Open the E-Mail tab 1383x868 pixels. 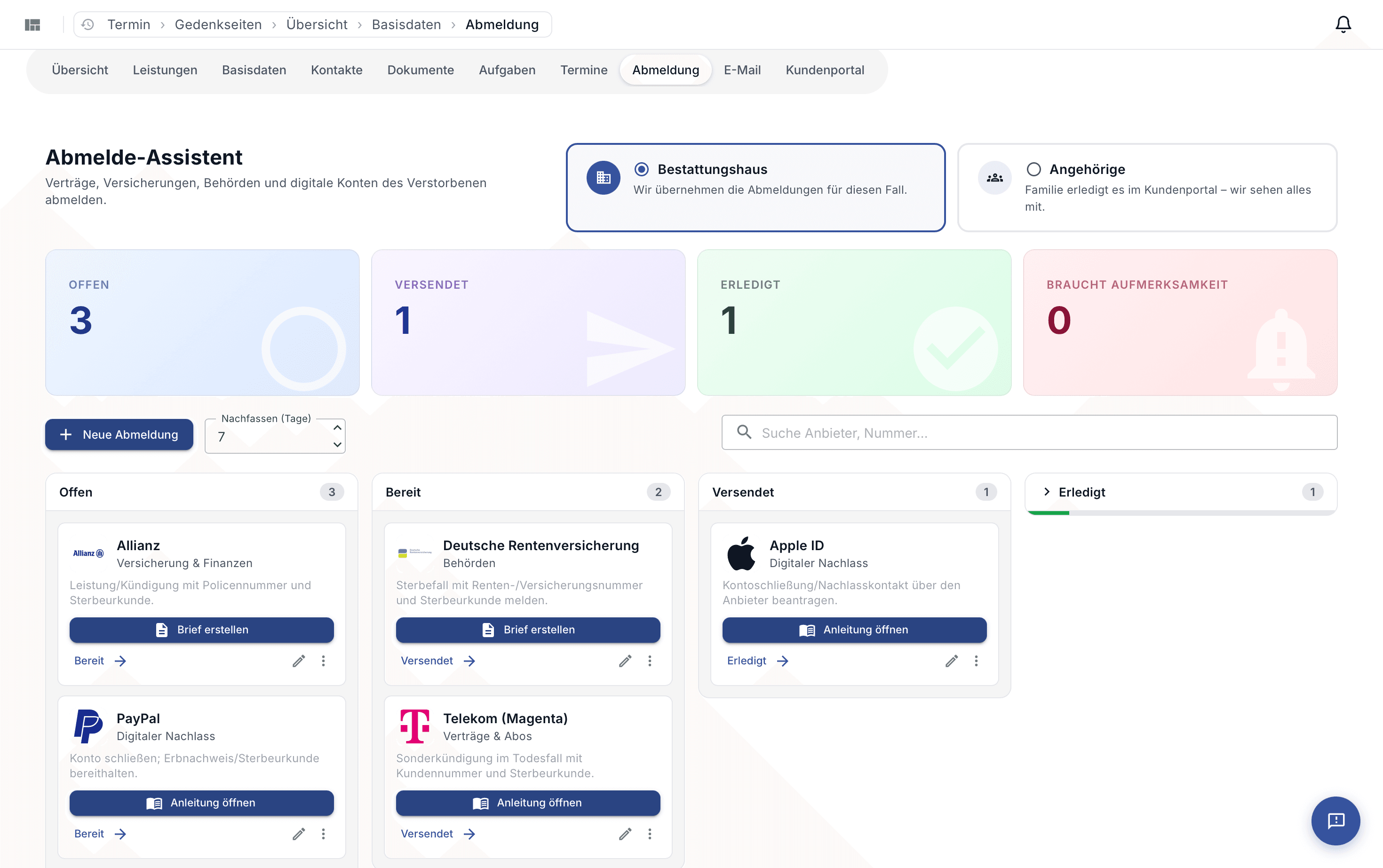click(x=742, y=70)
